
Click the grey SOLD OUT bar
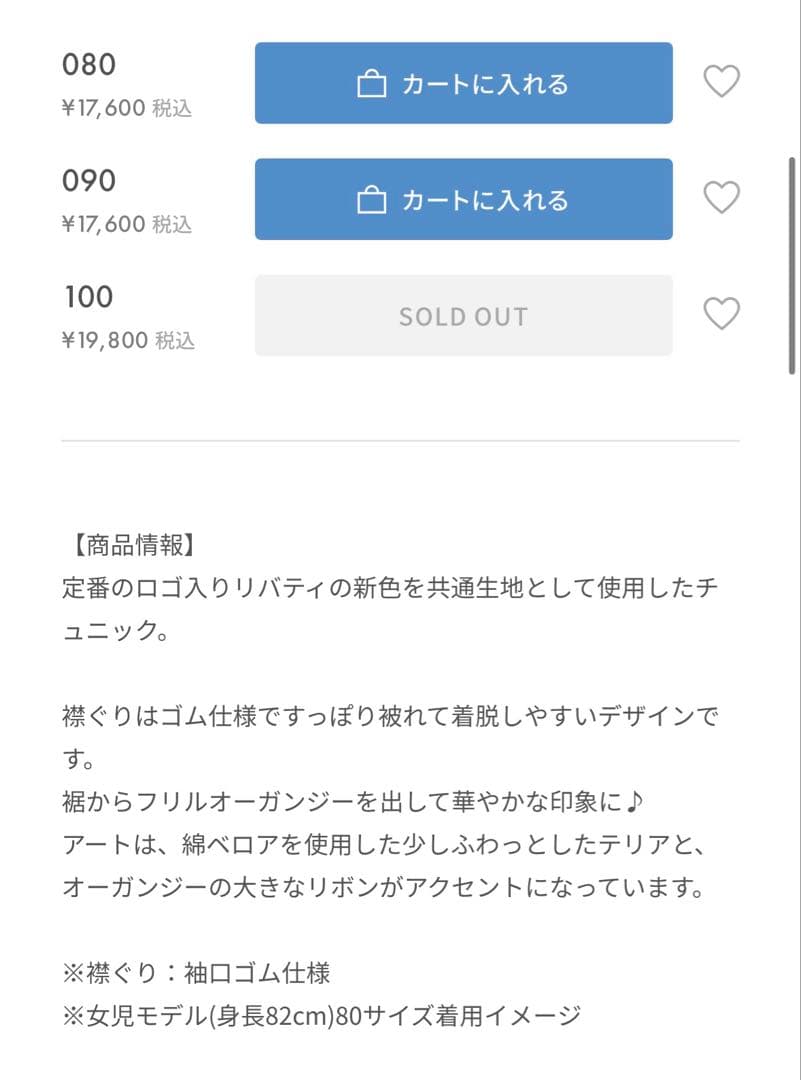464,315
